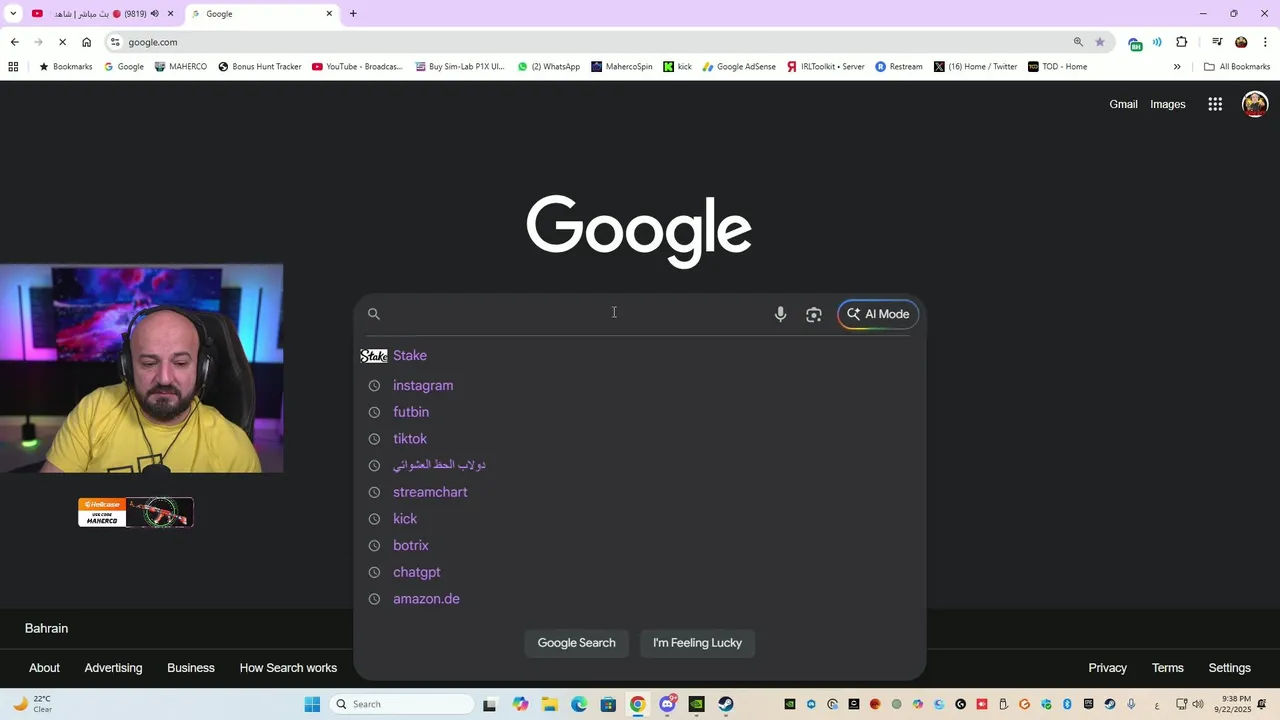1280x720 pixels.
Task: Open the zoom indicator in the address bar
Action: pyautogui.click(x=1078, y=42)
